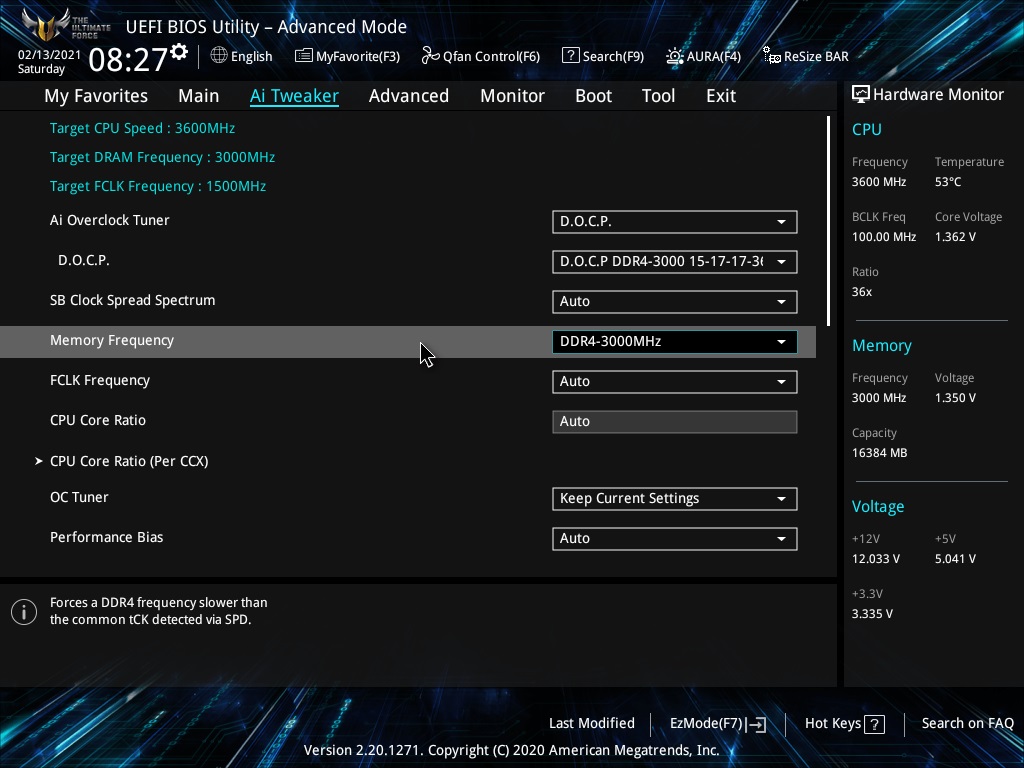Expand CPU Core Ratio (Per CCX) submenu
This screenshot has height=768, width=1024.
point(129,461)
